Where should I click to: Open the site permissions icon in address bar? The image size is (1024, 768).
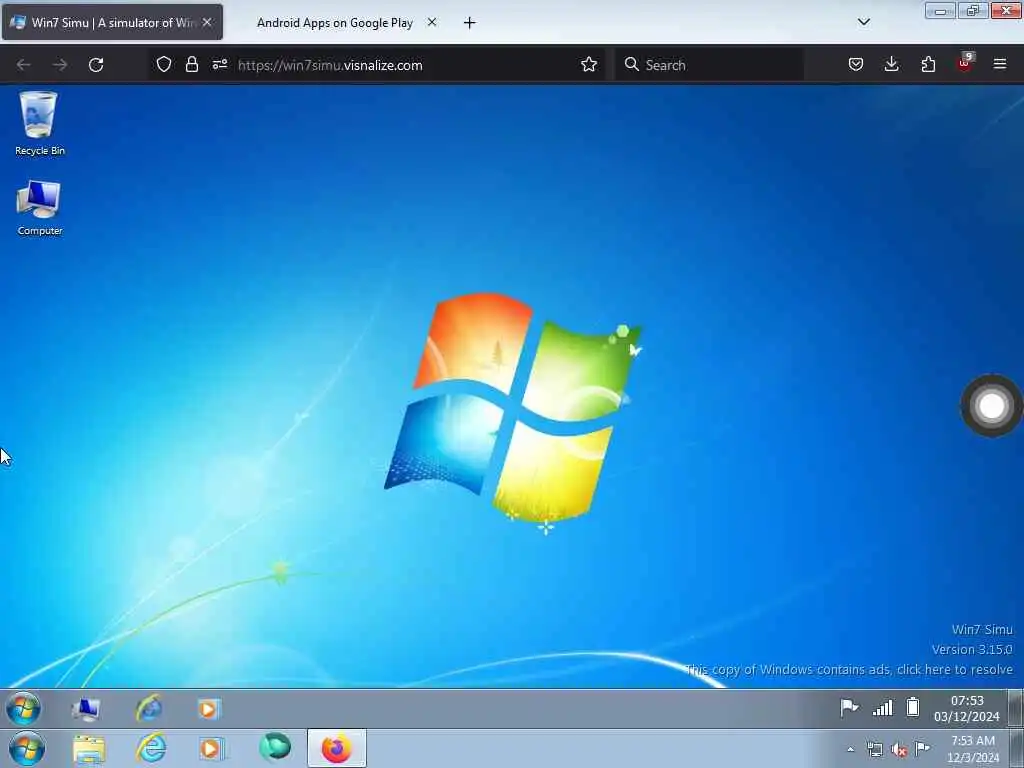(x=219, y=65)
